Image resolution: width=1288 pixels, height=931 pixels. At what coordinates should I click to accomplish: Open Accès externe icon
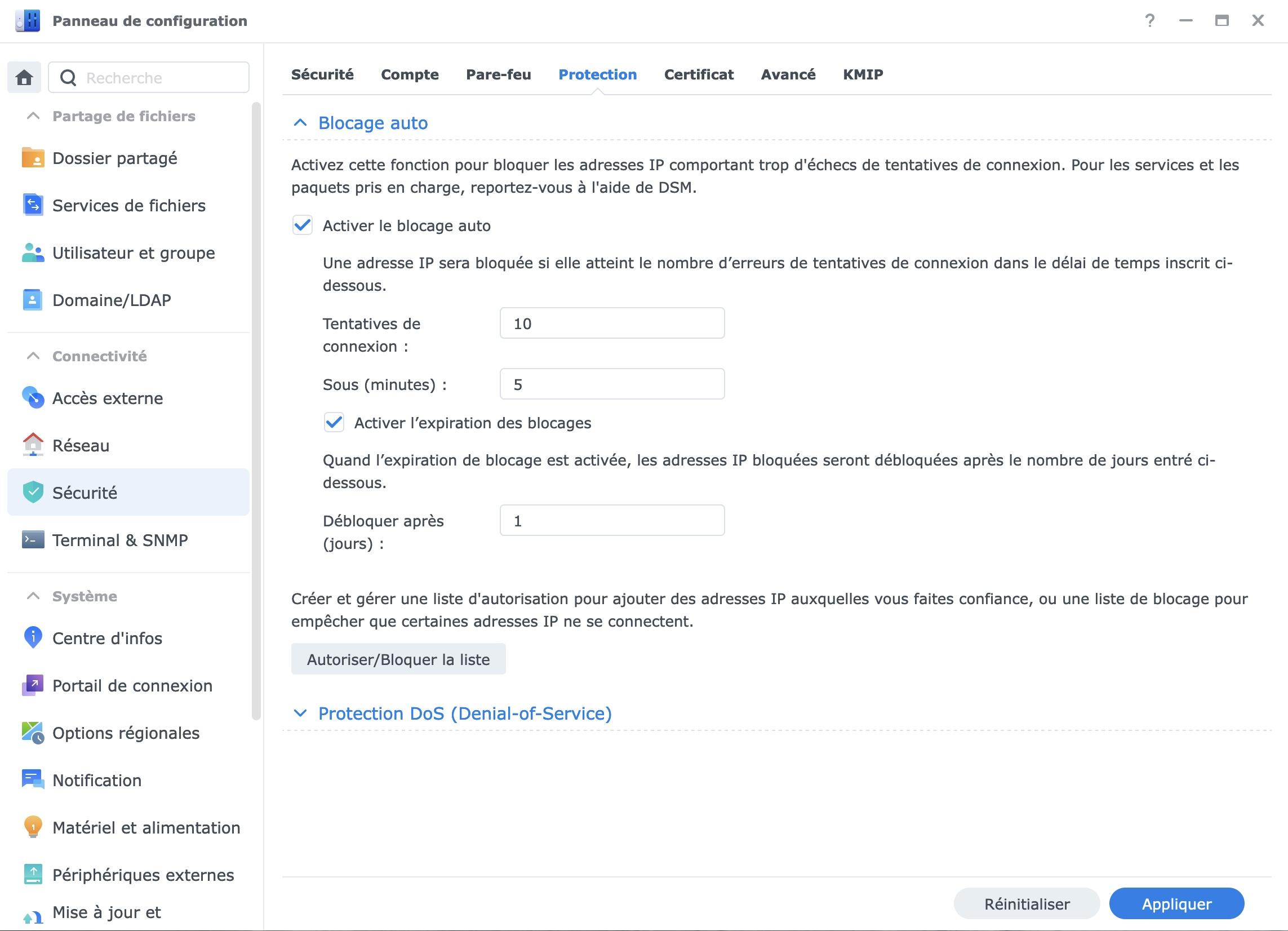click(x=33, y=398)
